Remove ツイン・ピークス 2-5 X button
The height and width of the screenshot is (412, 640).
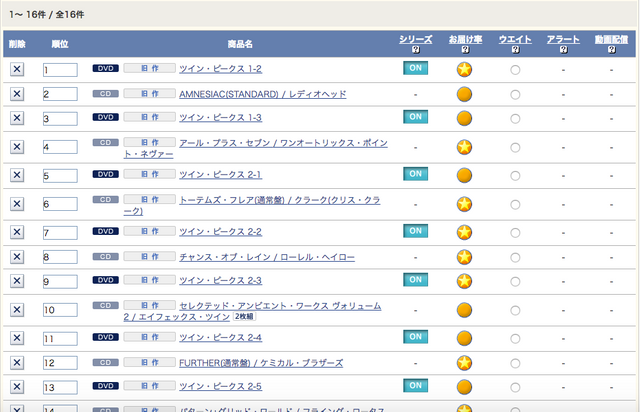[17, 387]
